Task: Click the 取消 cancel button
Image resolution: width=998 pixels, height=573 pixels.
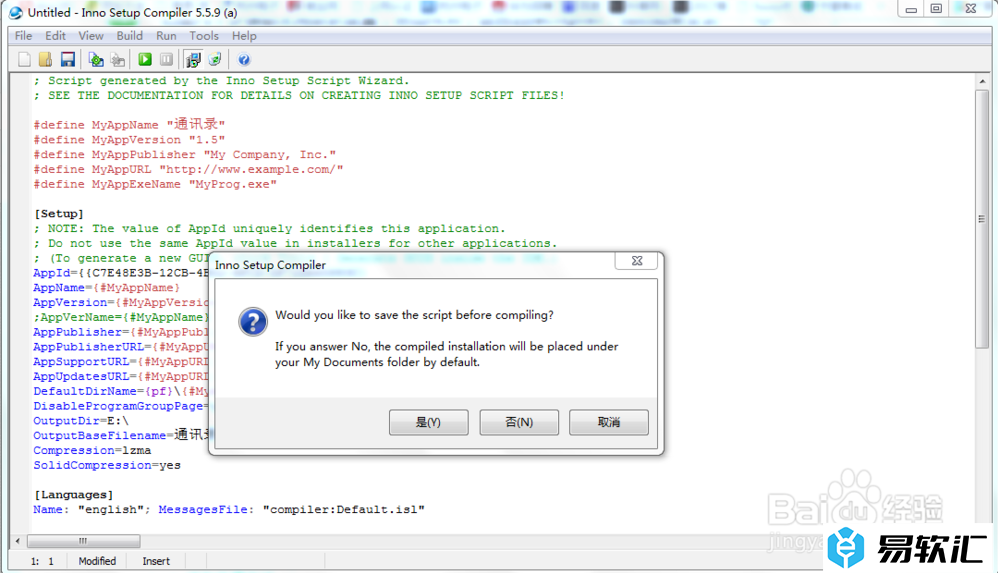Action: [x=608, y=422]
